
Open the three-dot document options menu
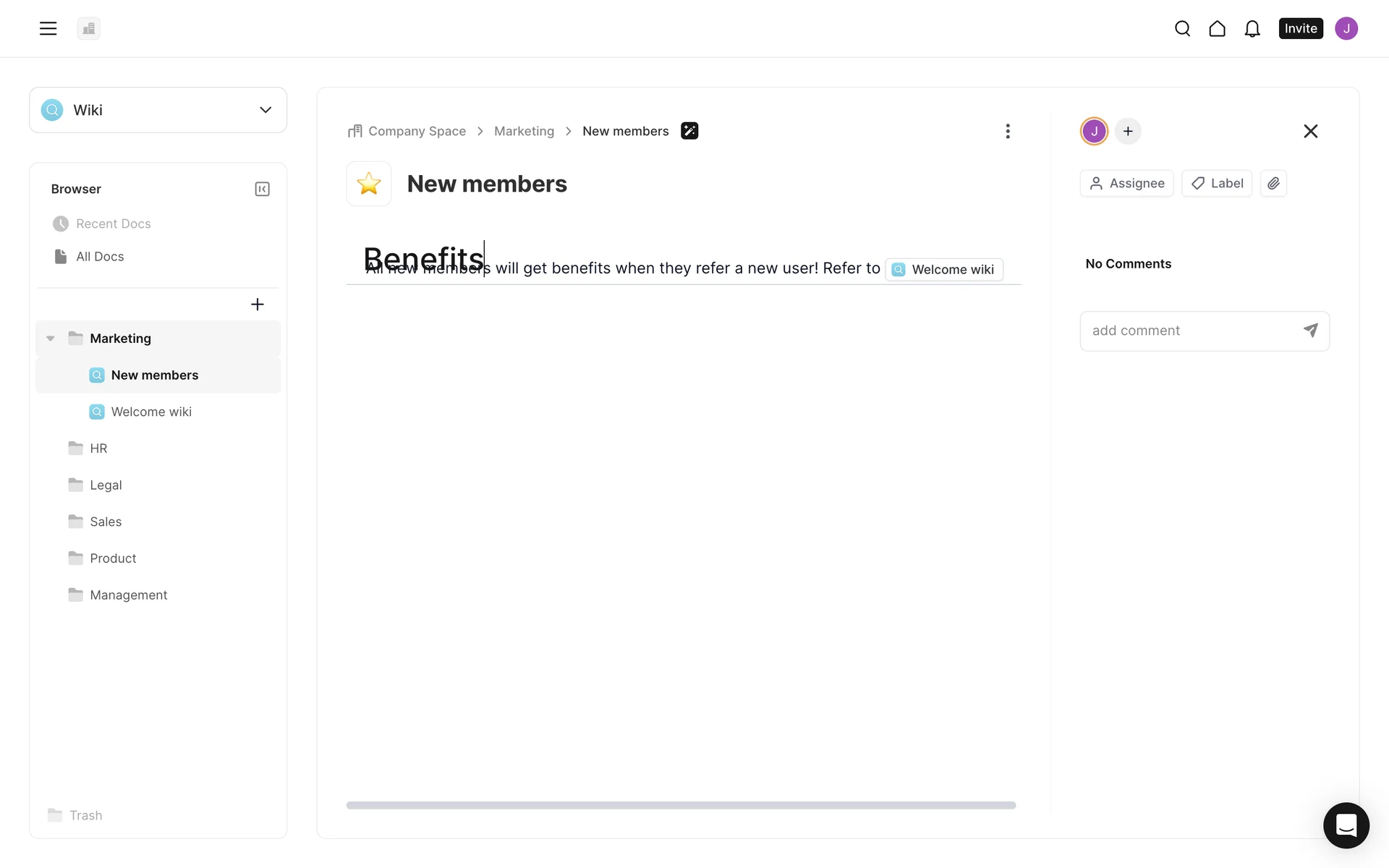1008,131
